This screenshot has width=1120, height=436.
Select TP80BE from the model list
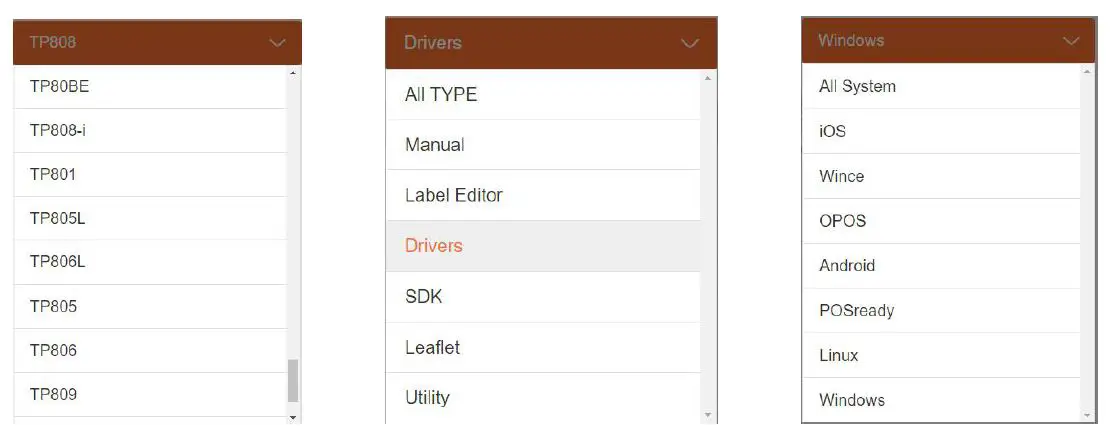pos(60,86)
